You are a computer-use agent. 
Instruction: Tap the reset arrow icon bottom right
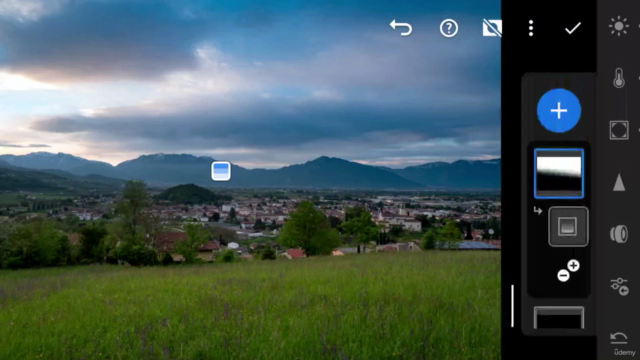click(619, 338)
